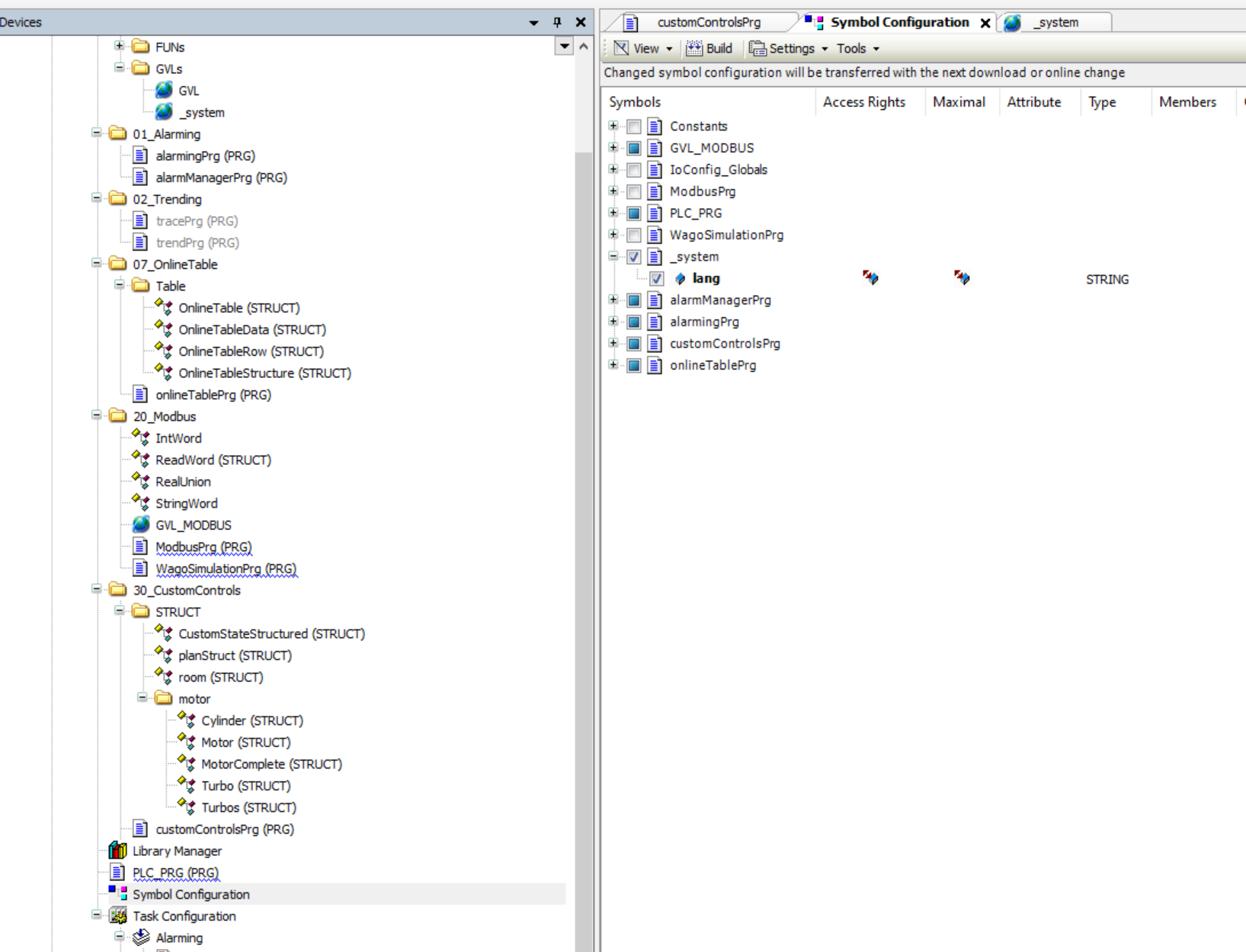Click the Symbol Configuration tree icon
This screenshot has height=952, width=1246.
pos(117,894)
